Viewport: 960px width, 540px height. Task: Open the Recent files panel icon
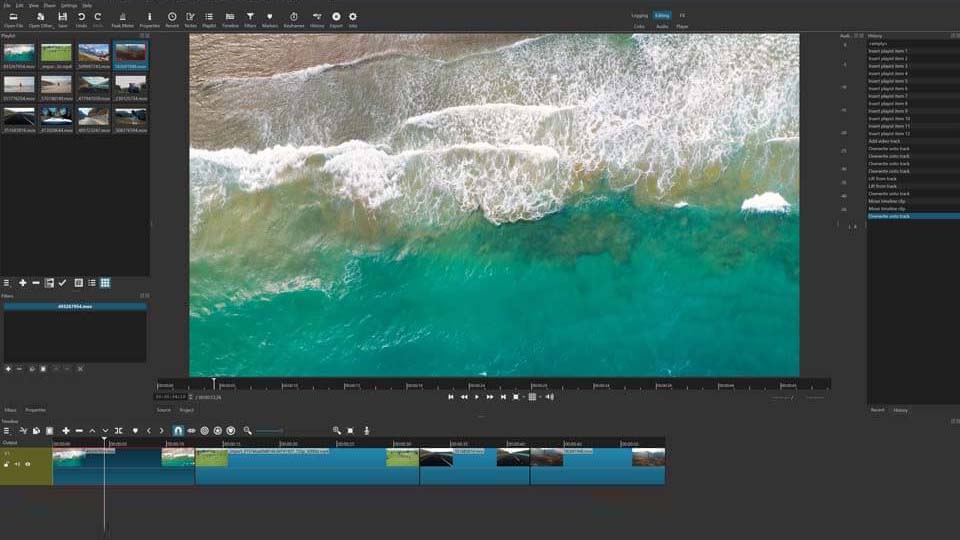click(x=172, y=17)
